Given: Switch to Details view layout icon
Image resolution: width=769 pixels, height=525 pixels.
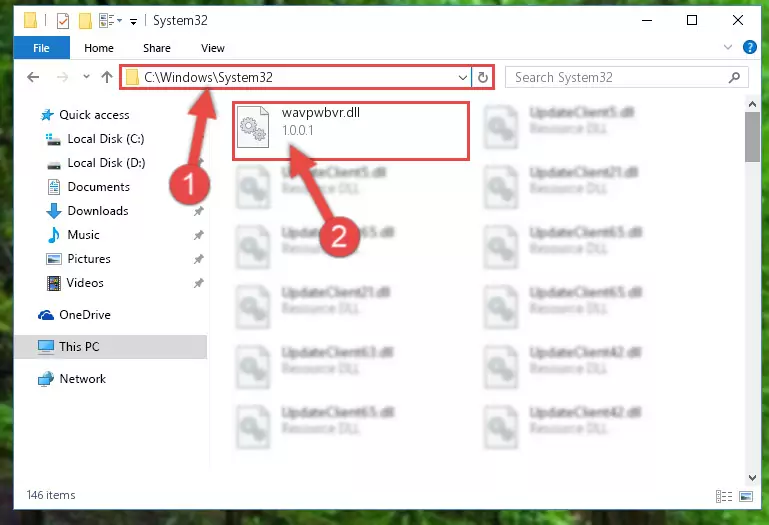Looking at the screenshot, I should [724, 497].
